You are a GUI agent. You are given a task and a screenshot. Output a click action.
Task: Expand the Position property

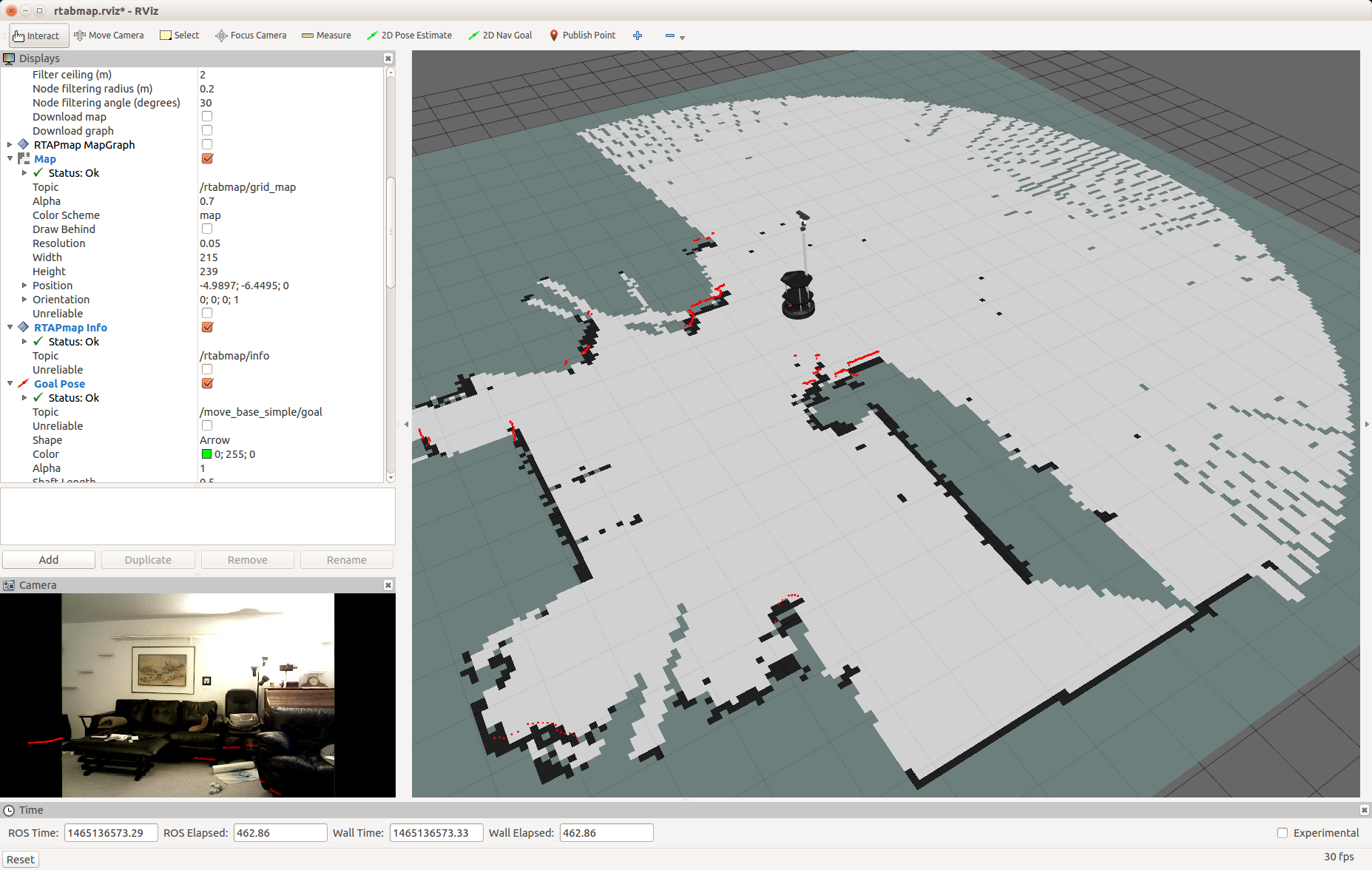[x=24, y=286]
